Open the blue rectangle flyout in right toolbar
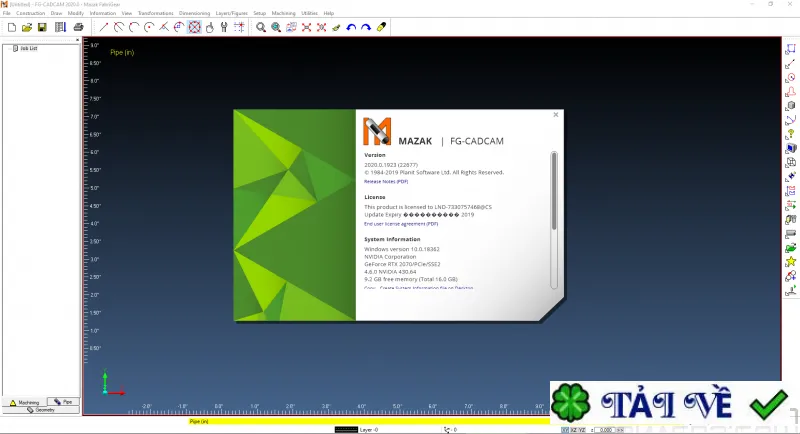 pos(790,49)
